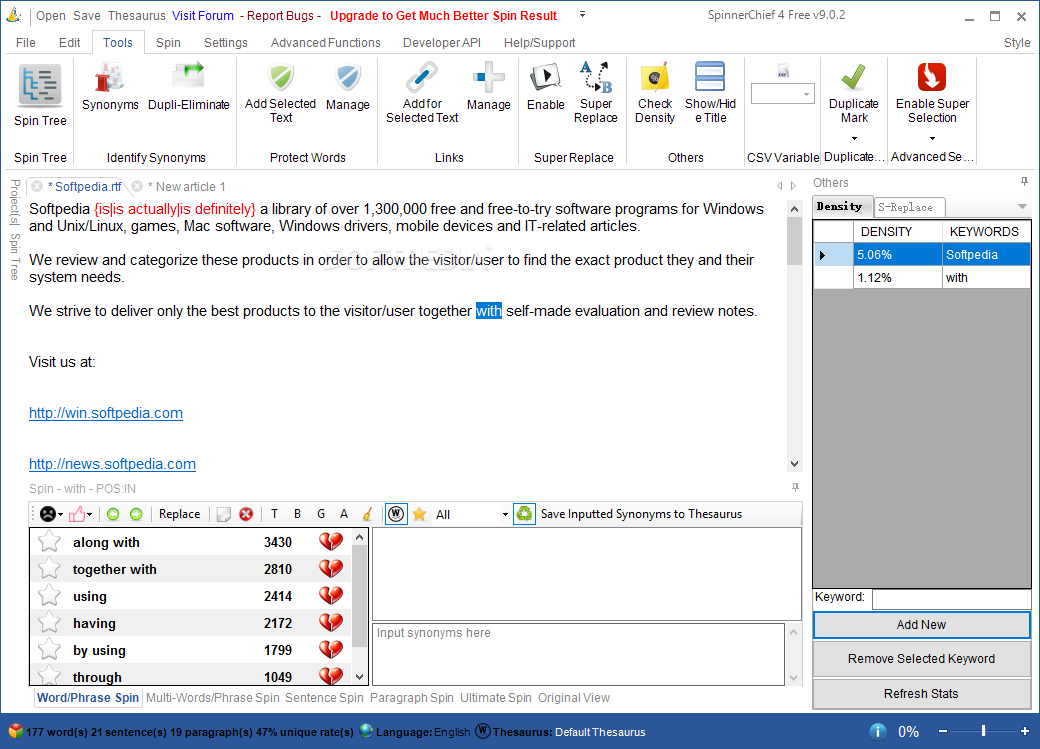Open the Others panel tab overflow dropdown
The width and height of the screenshot is (1040, 749).
pyautogui.click(x=1022, y=207)
